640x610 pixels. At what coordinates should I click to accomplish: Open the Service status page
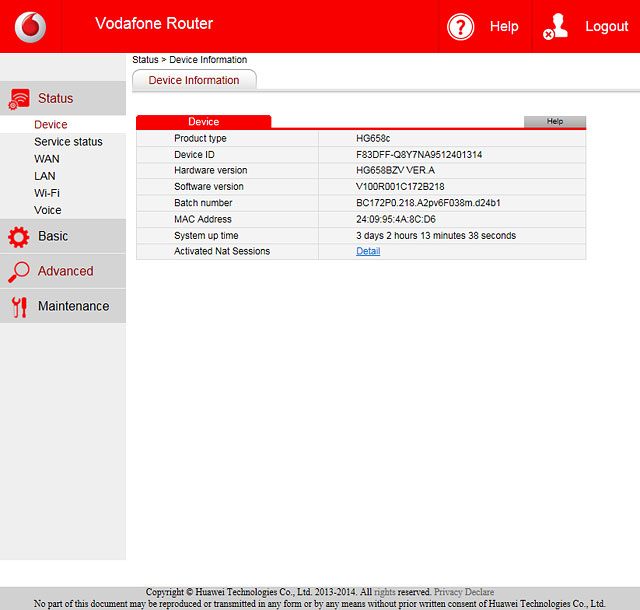68,142
